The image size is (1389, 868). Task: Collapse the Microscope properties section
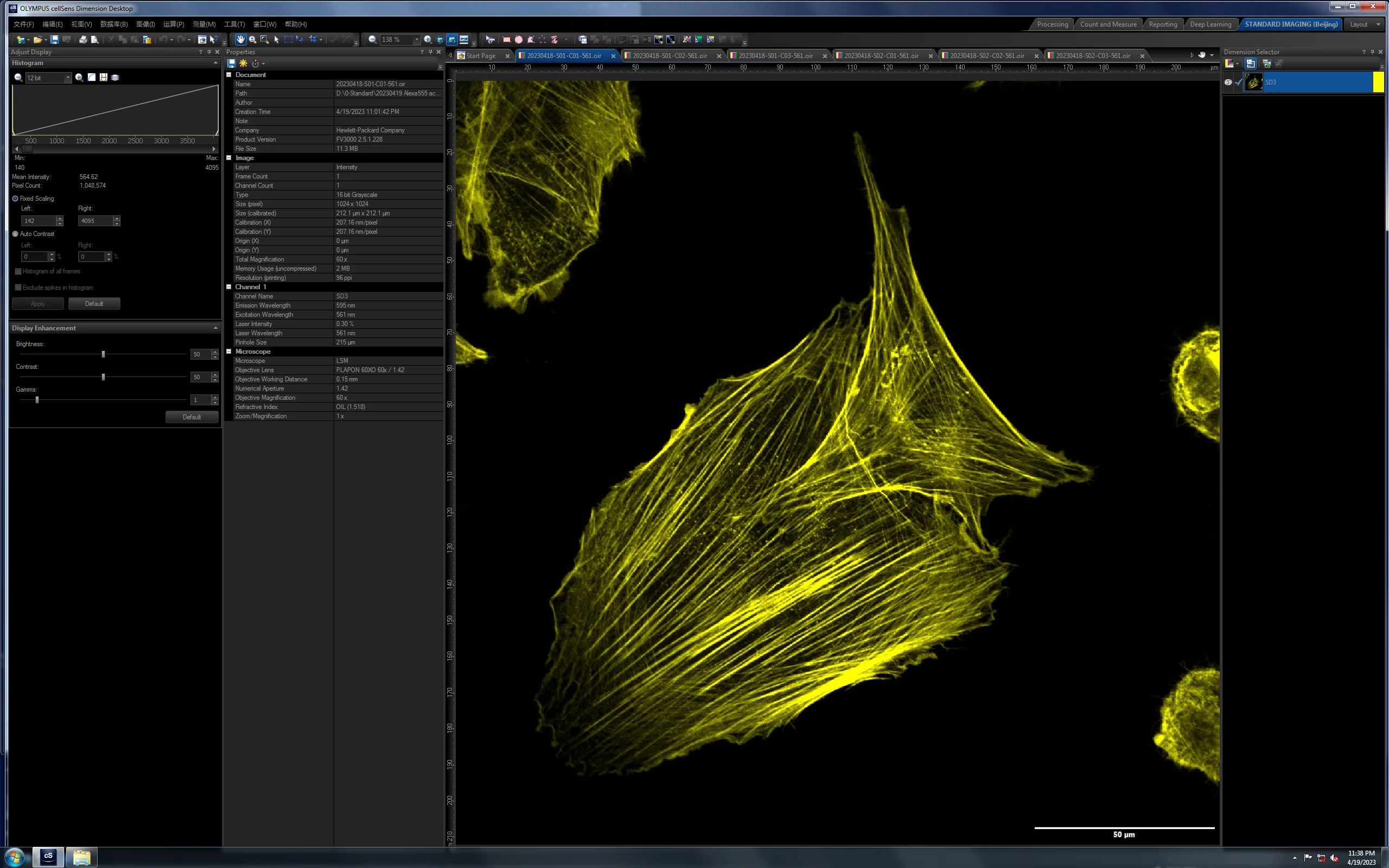(229, 352)
